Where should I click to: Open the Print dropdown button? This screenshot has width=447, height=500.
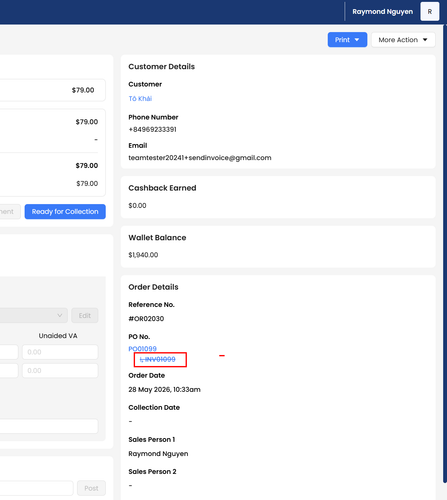(347, 40)
